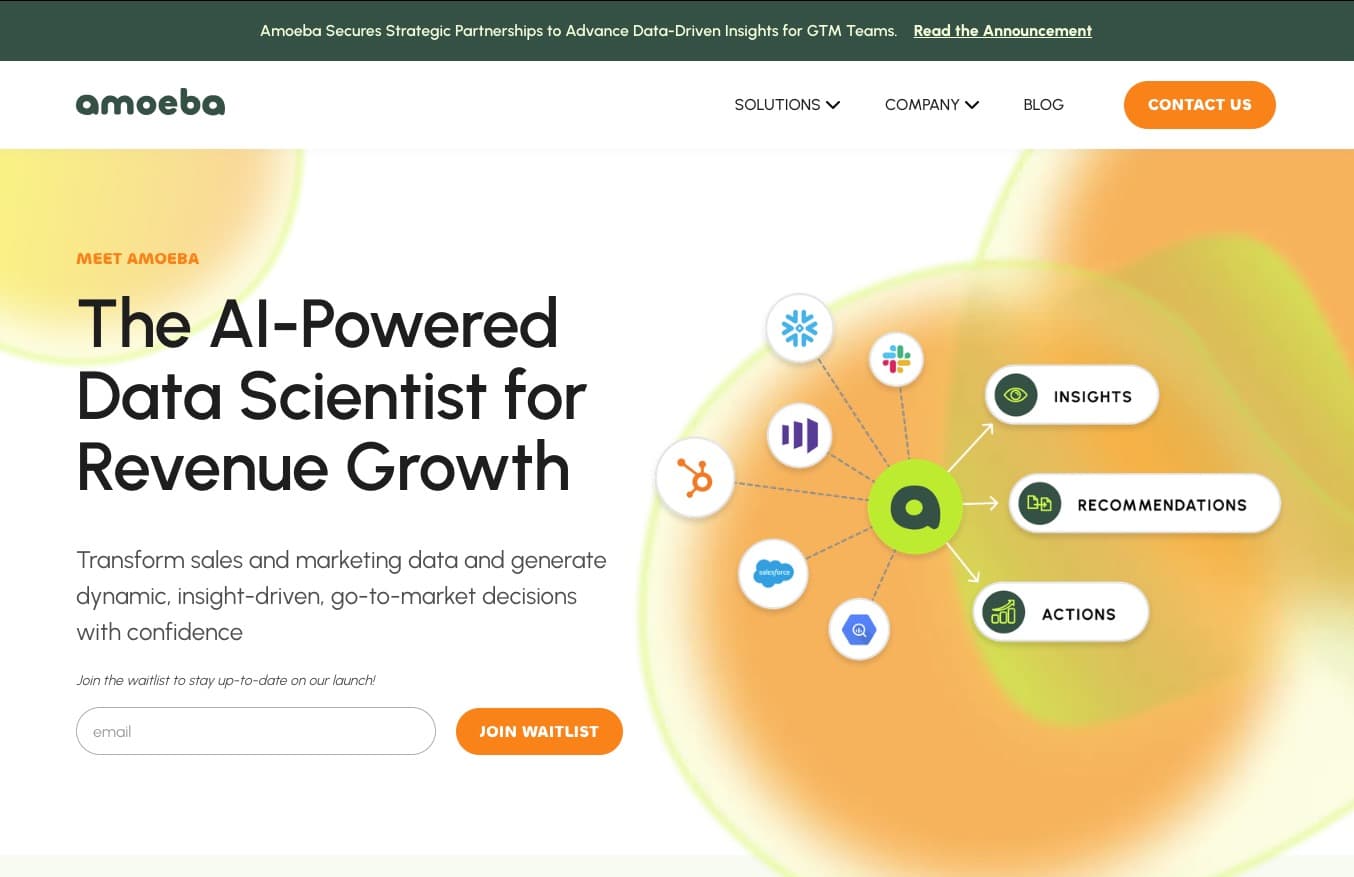Focus the email input field
This screenshot has height=877, width=1354.
(x=256, y=732)
